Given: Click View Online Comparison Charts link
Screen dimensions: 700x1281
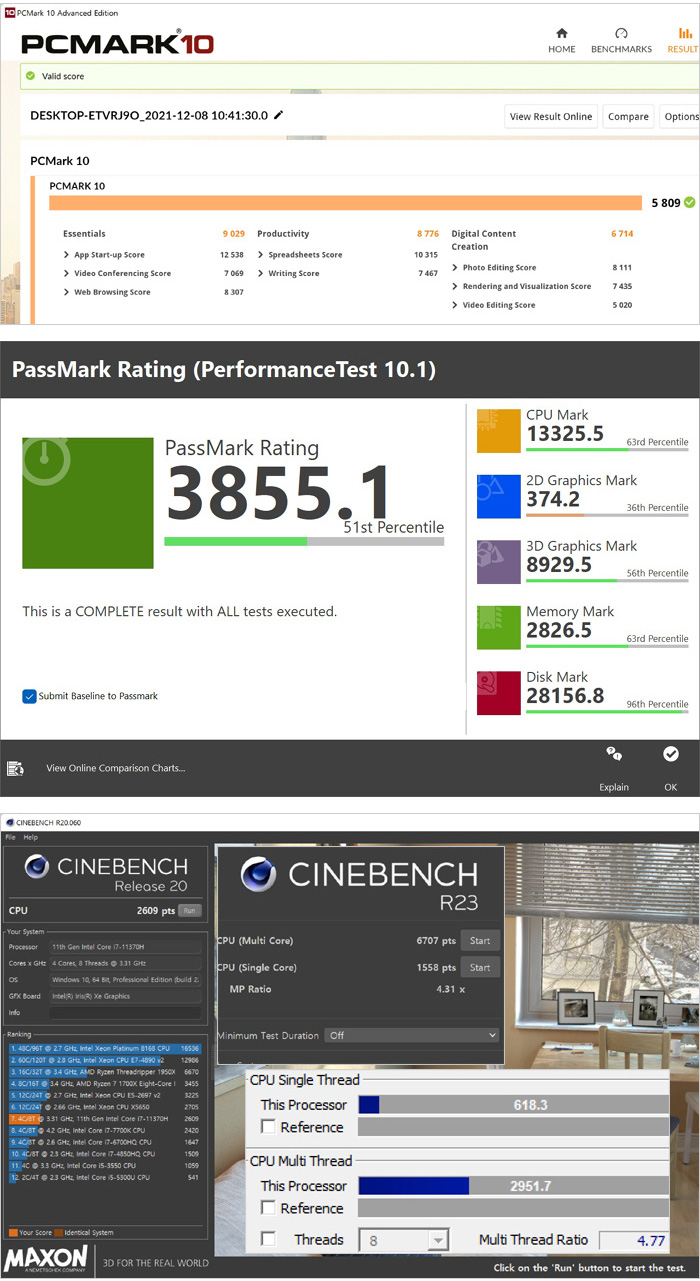Looking at the screenshot, I should tap(115, 768).
